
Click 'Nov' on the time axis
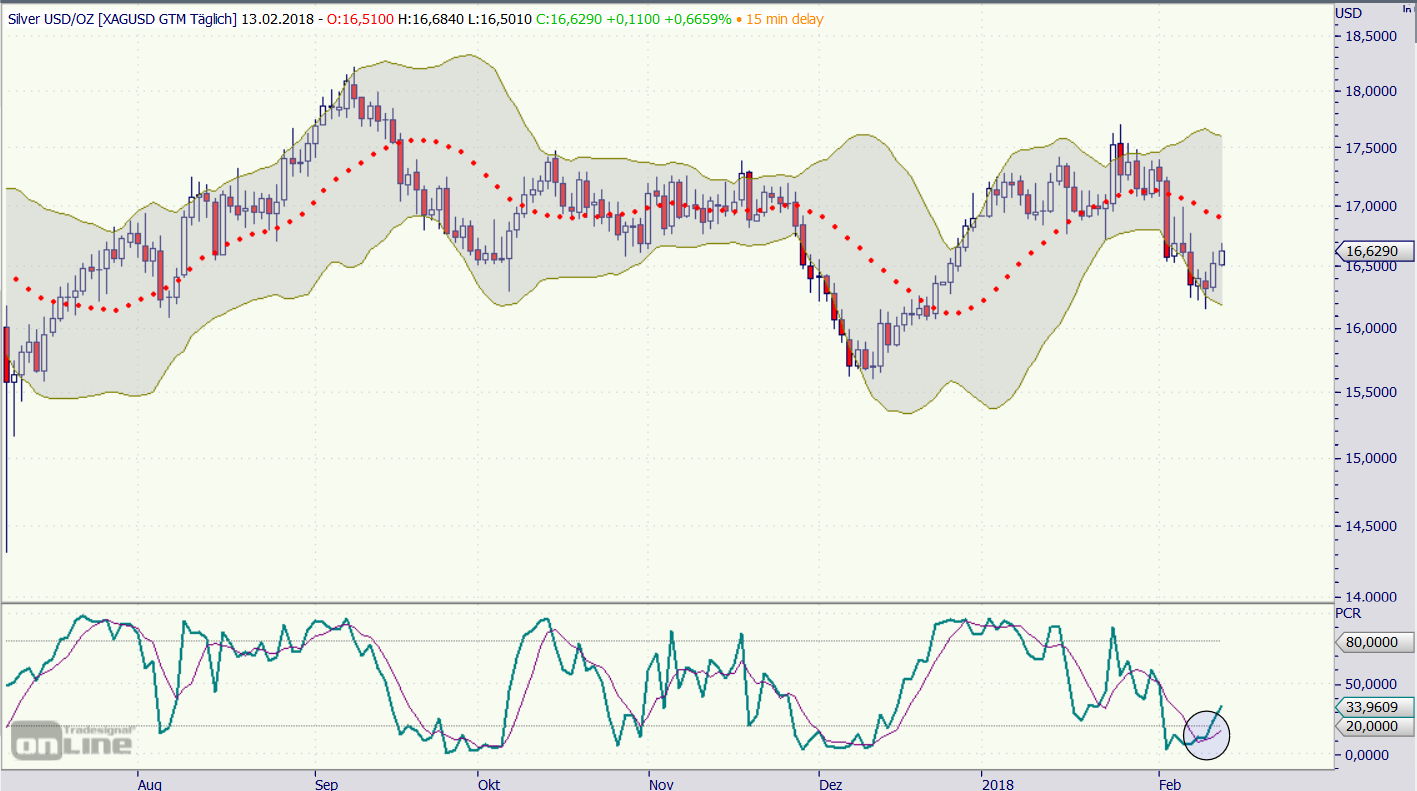tap(660, 784)
